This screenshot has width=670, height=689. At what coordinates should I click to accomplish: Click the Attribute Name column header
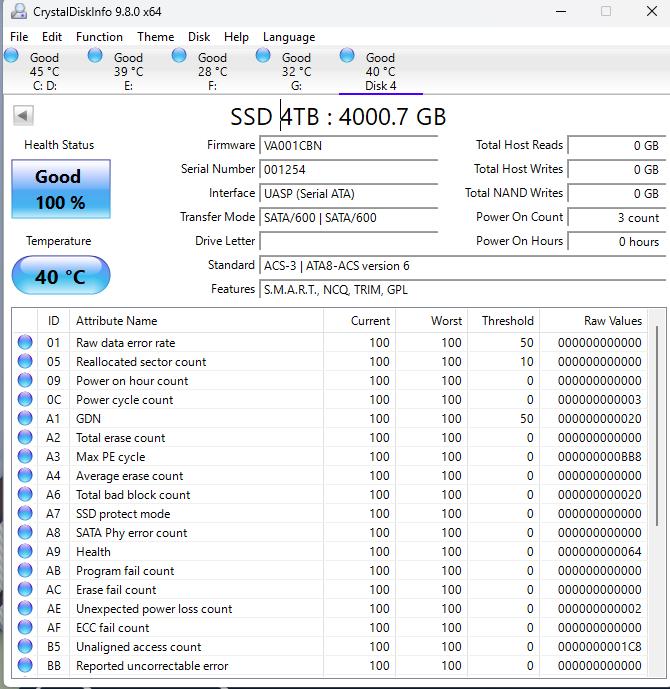coord(196,320)
